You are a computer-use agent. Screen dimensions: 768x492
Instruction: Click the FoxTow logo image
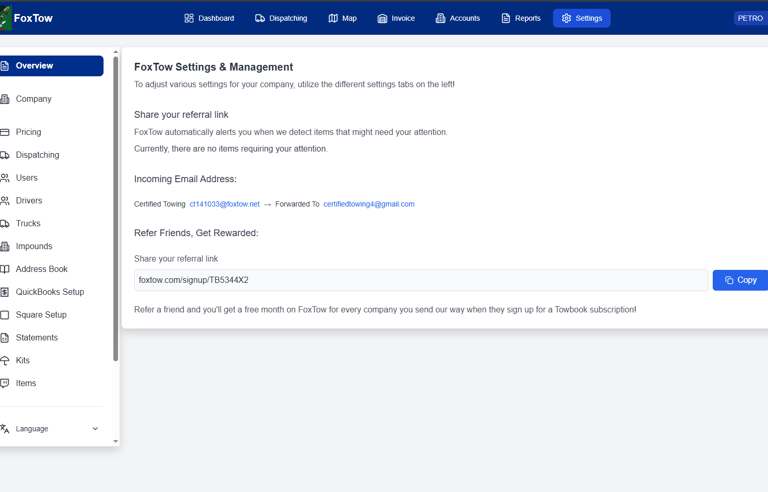click(x=5, y=18)
